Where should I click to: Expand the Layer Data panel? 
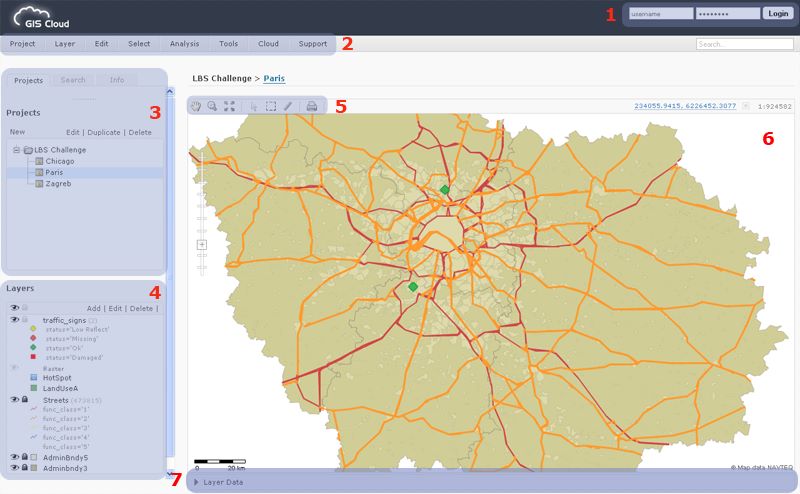point(196,482)
